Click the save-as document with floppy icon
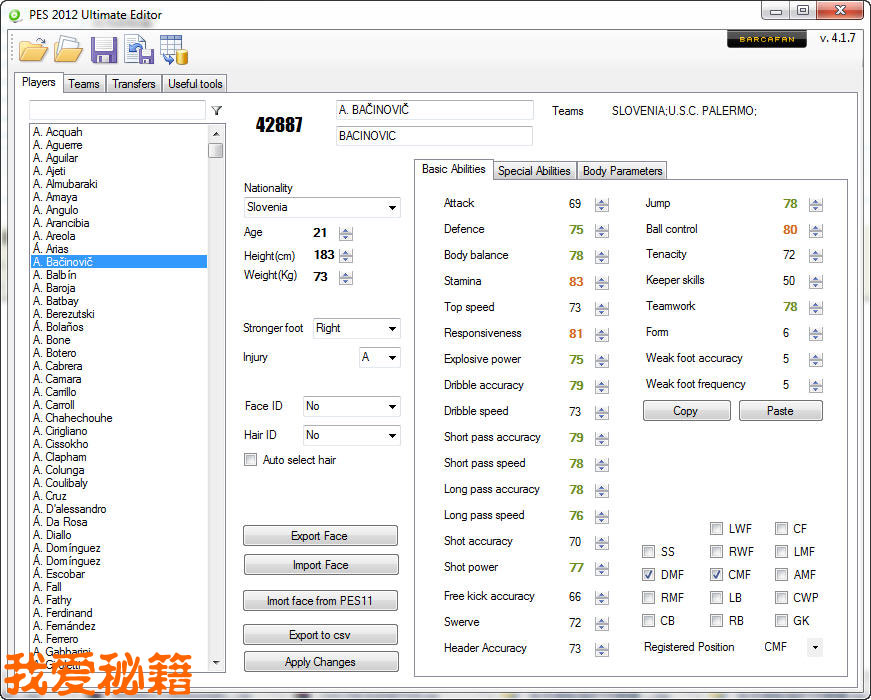 pos(139,49)
